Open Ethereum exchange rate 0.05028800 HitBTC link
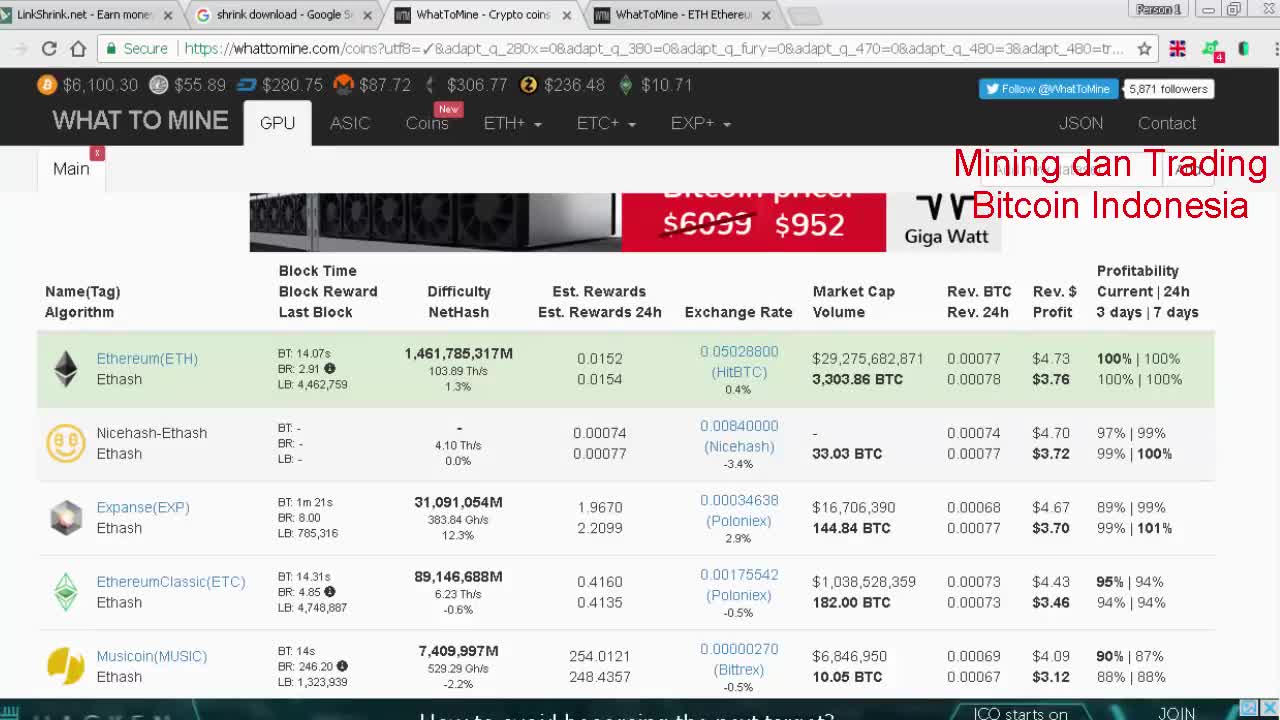 (x=739, y=361)
